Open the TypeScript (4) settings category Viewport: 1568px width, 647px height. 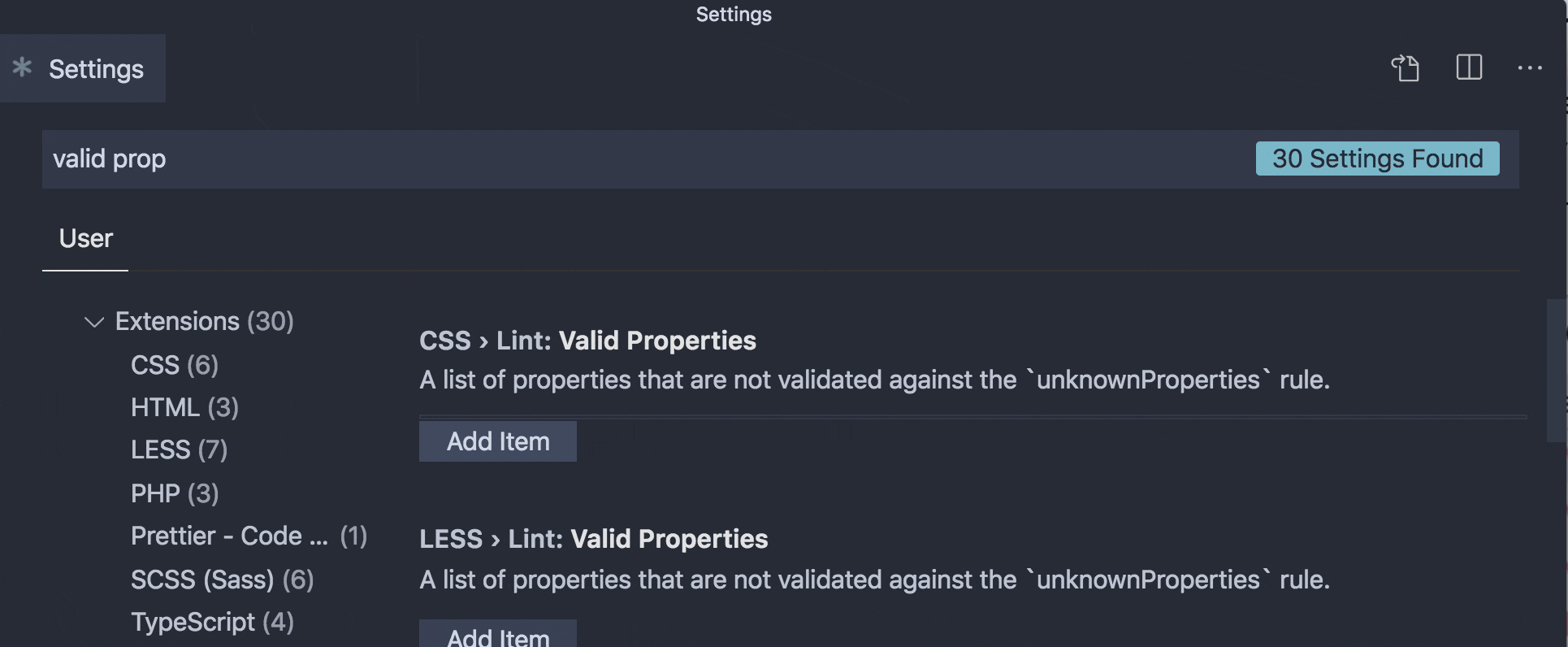pos(211,622)
